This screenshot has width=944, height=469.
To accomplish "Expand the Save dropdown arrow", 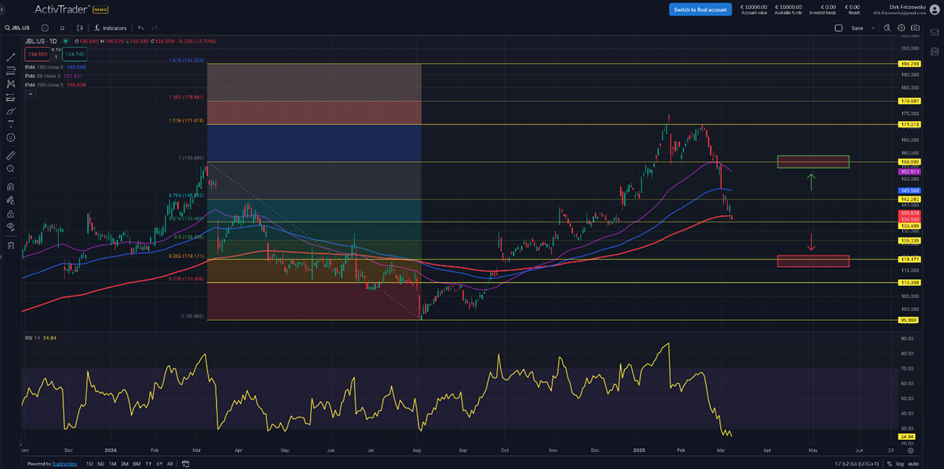I will coord(873,28).
